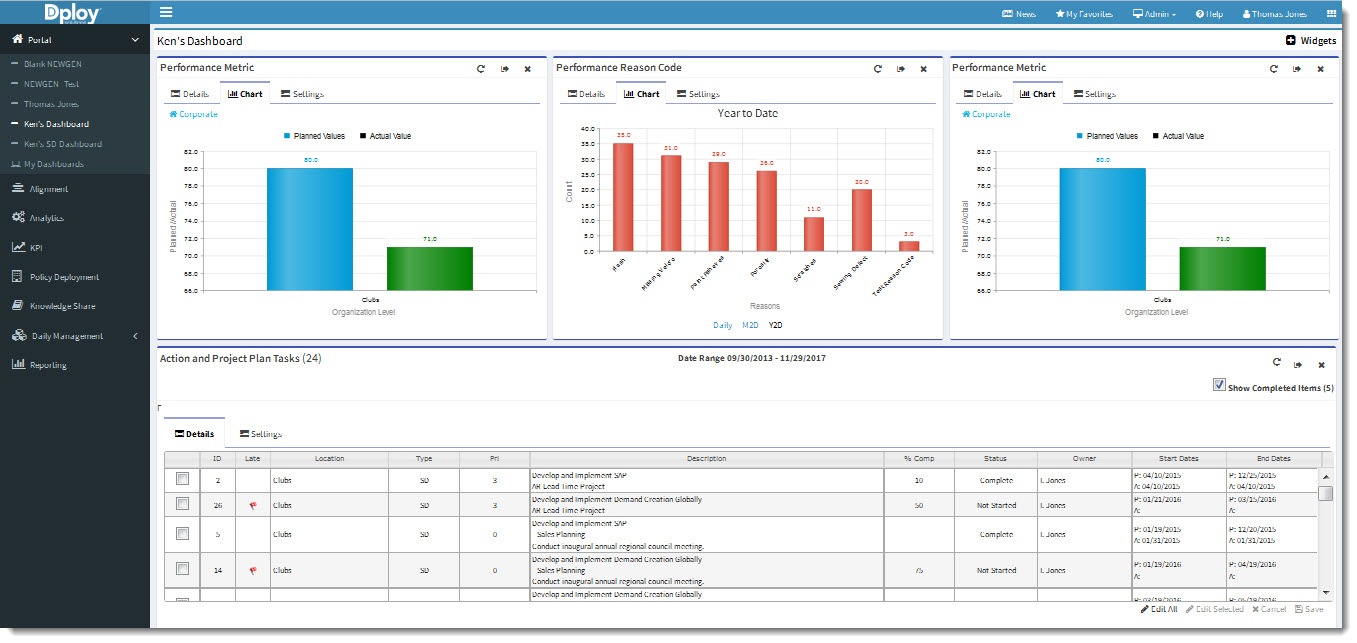Open the Details tab of the left Performance Metric
This screenshot has height=643, width=1357.
pyautogui.click(x=191, y=93)
